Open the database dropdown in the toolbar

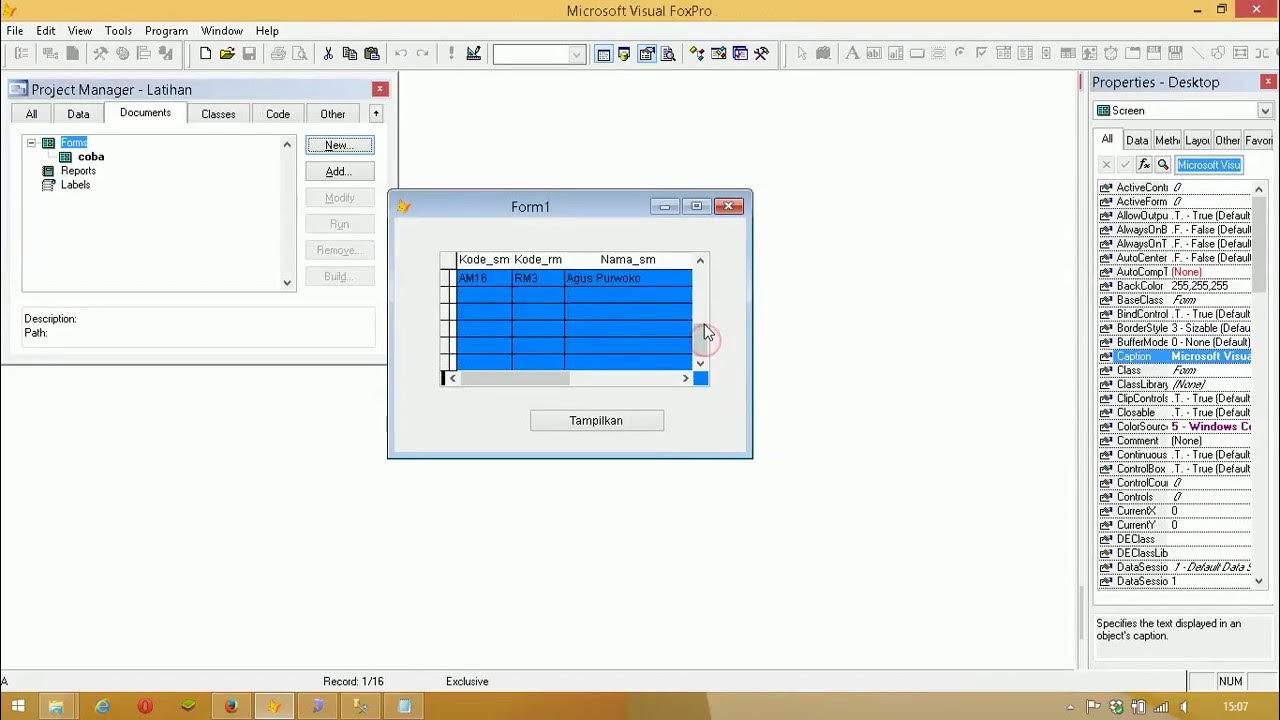[576, 55]
